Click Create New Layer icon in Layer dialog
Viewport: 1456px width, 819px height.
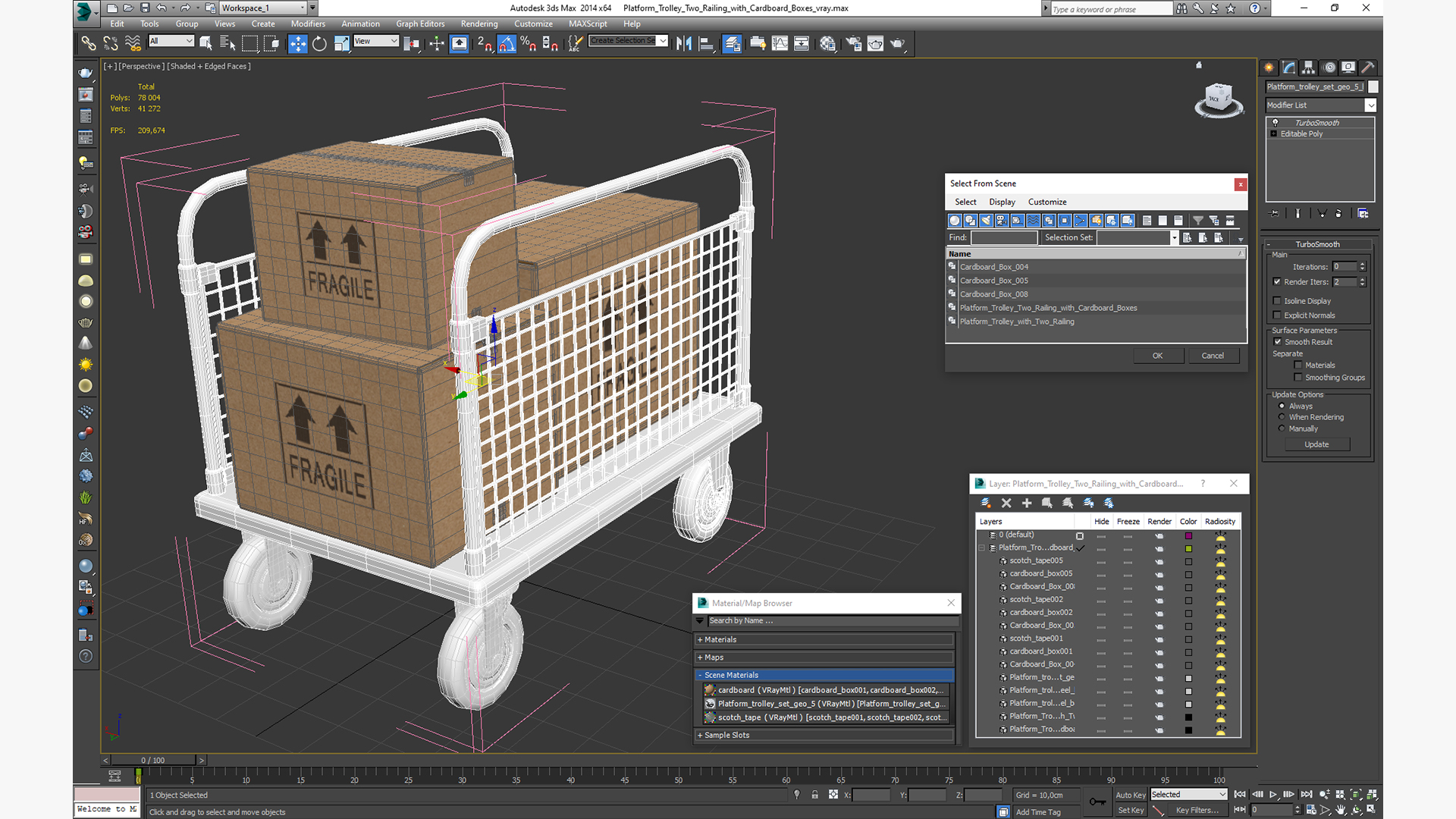tap(986, 503)
